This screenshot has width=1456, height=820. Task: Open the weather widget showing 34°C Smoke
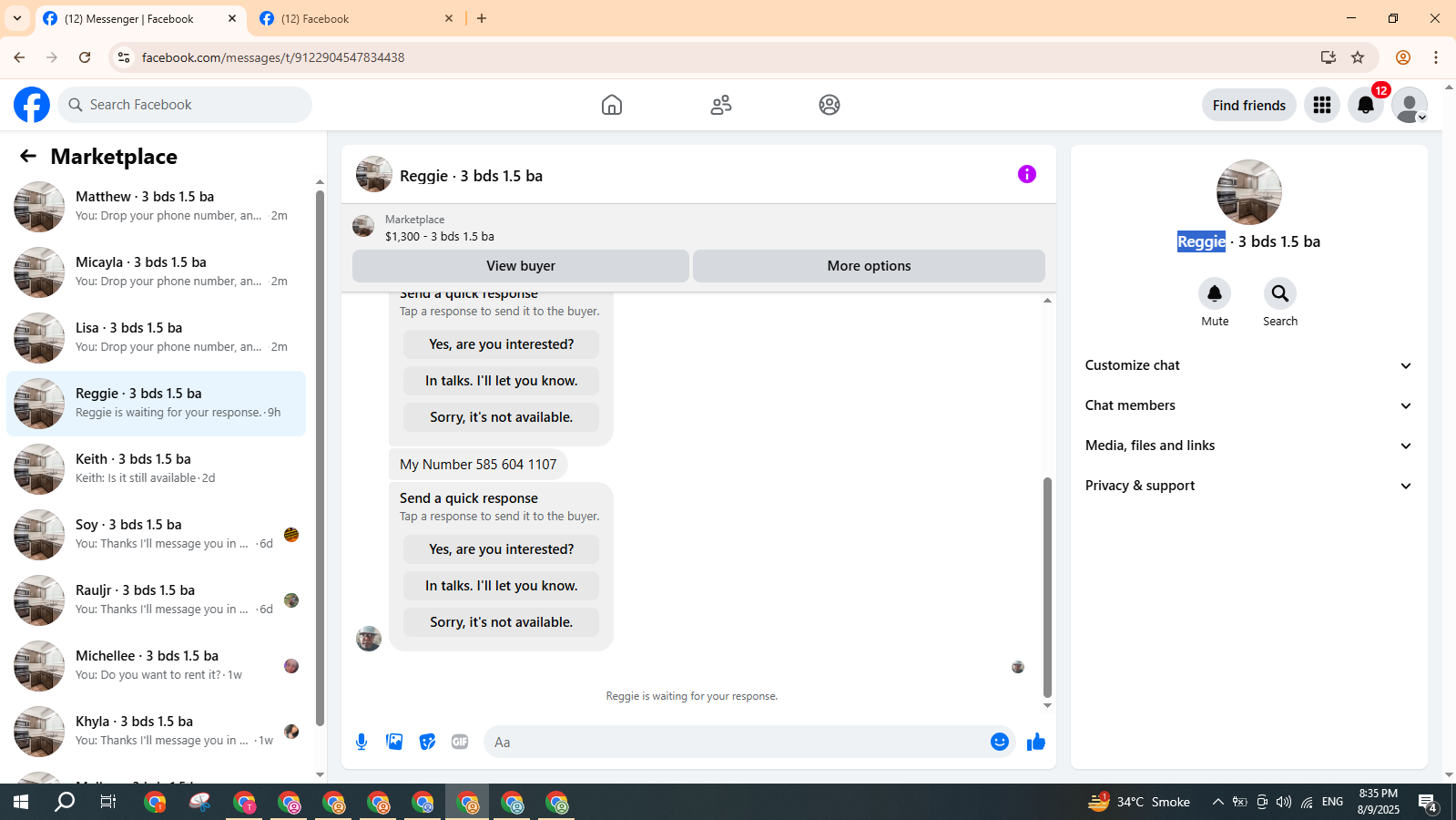pos(1139,802)
